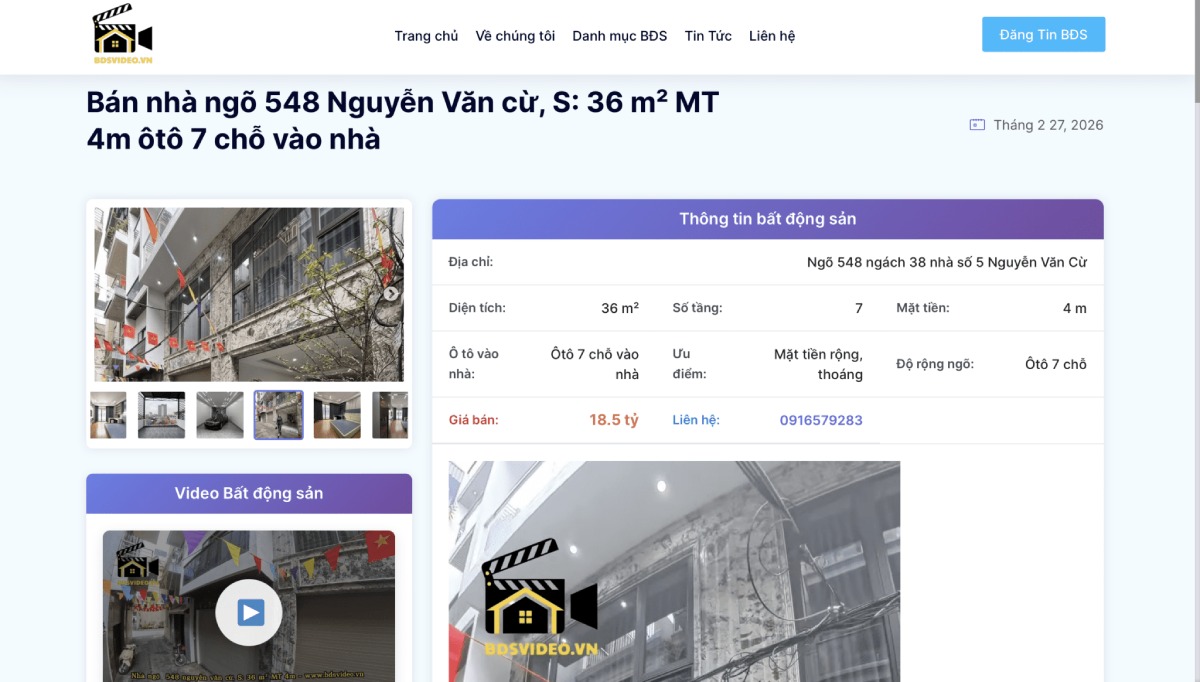Open the Trang chủ page
Image resolution: width=1200 pixels, height=682 pixels.
click(x=426, y=35)
